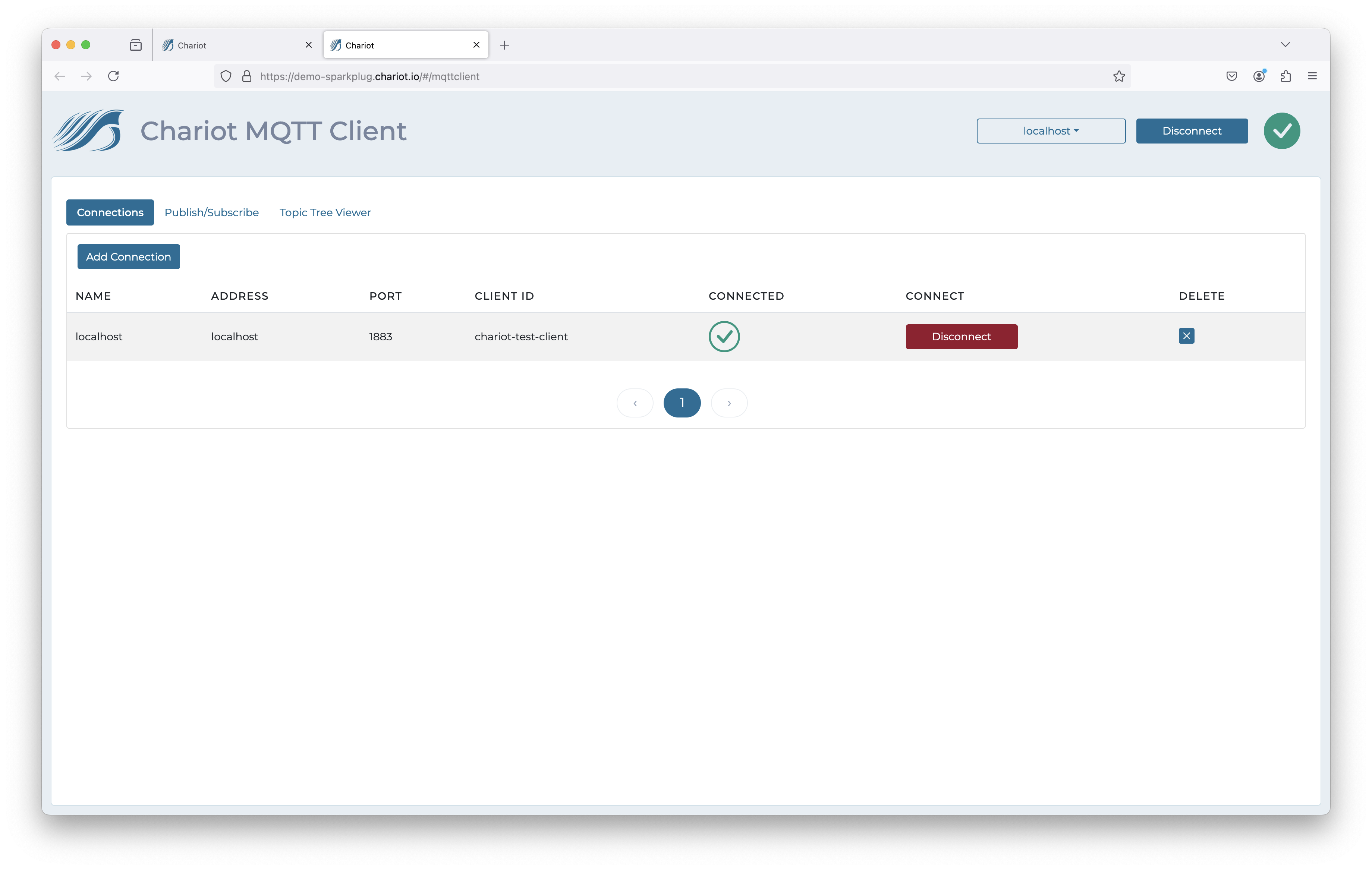Click the CLIENT ID column header

click(x=504, y=296)
